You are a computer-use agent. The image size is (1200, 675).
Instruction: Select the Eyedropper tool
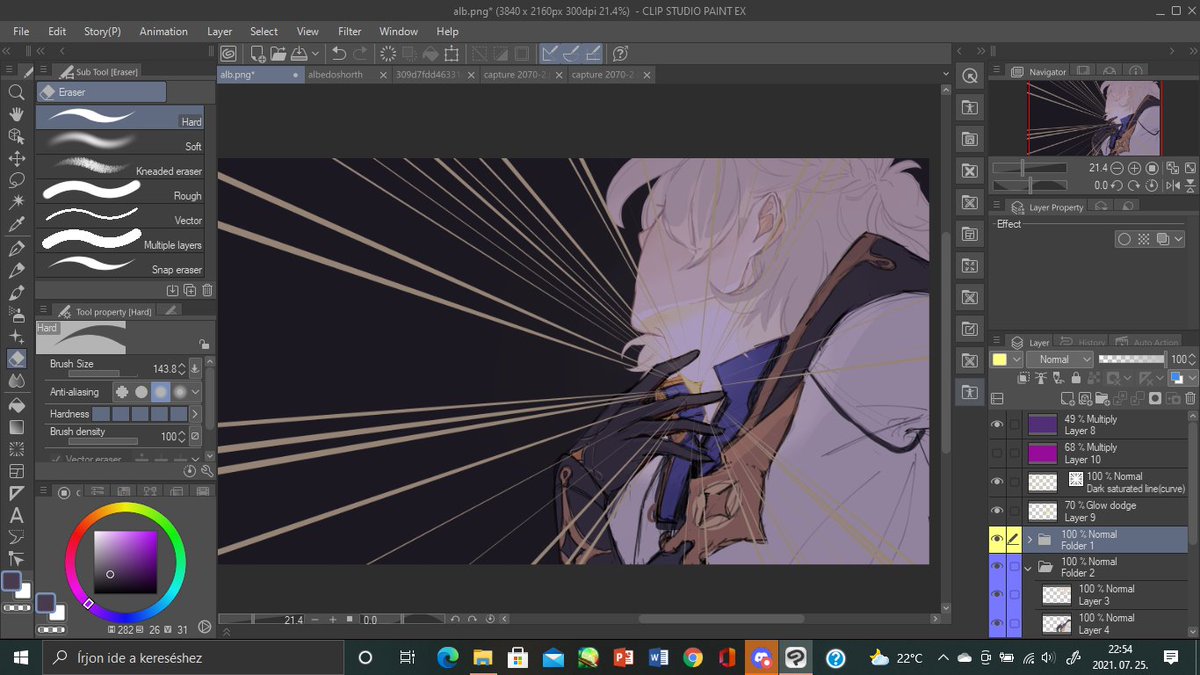[16, 225]
